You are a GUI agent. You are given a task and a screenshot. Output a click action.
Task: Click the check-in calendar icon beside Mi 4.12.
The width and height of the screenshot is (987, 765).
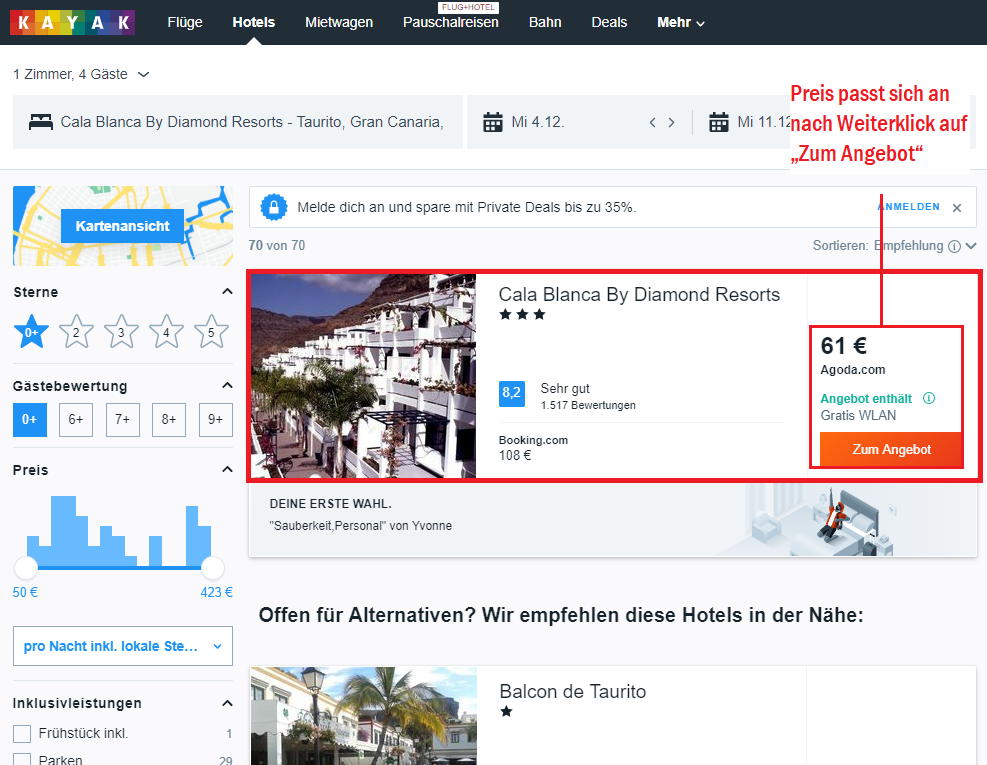click(493, 122)
